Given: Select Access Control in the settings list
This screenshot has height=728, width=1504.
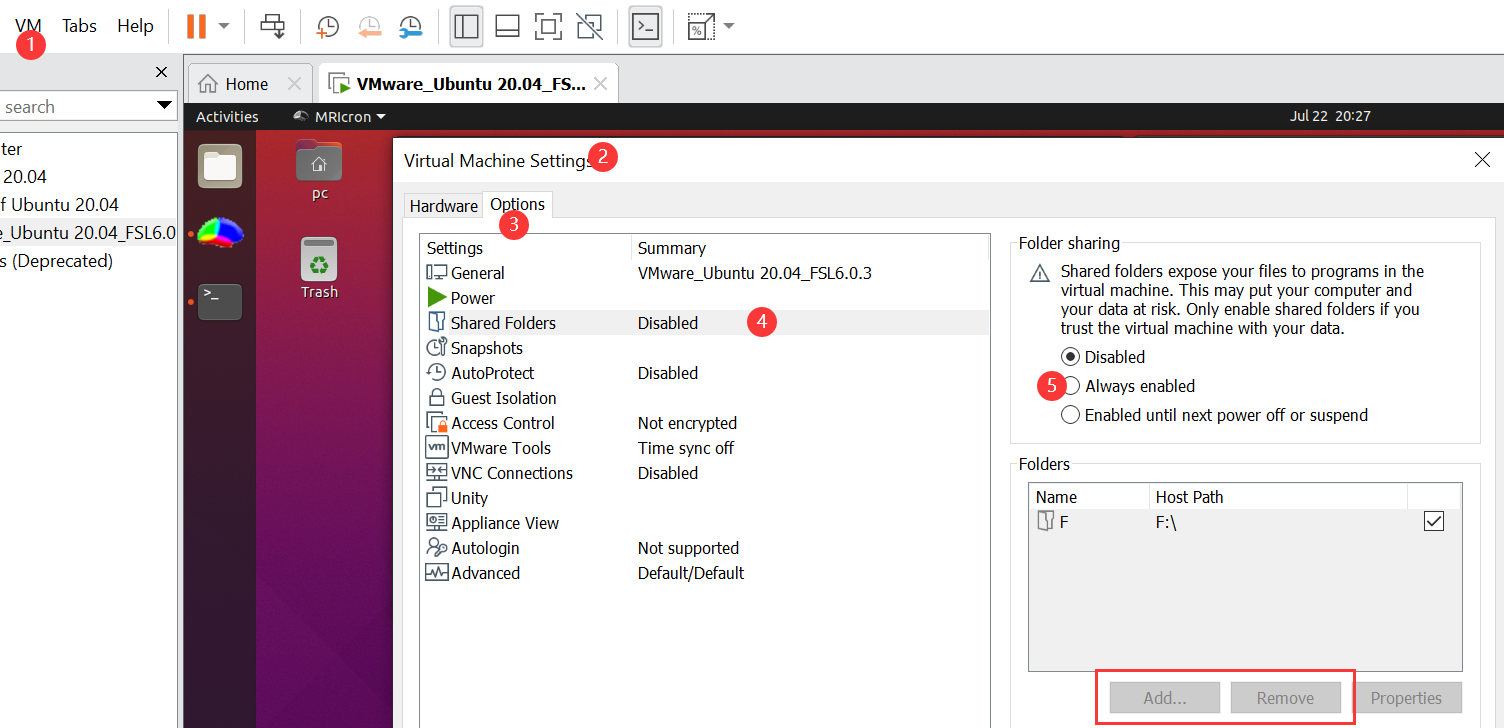Looking at the screenshot, I should click(705, 423).
